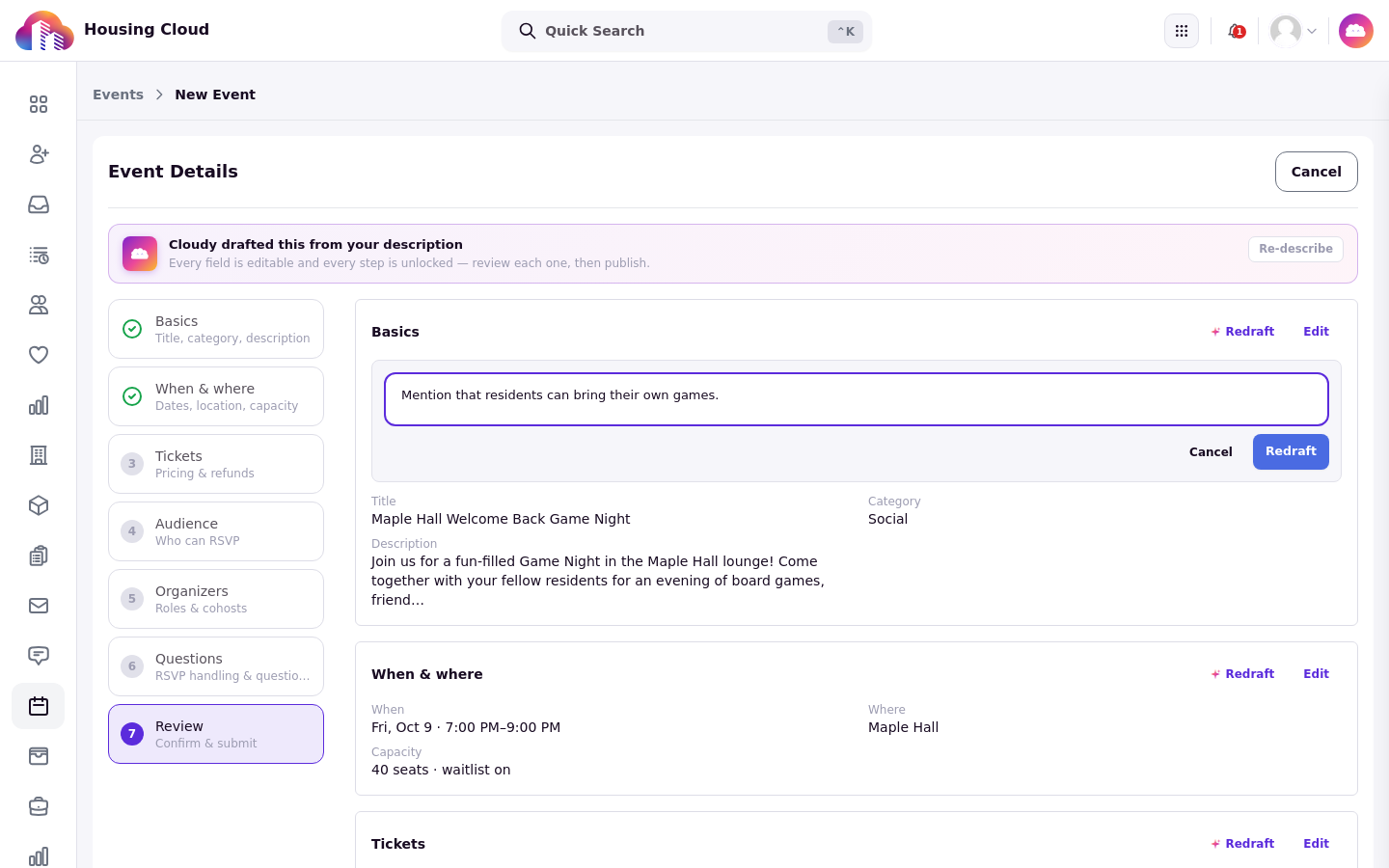The image size is (1389, 868).
Task: Click the heart icon in the sidebar
Action: pyautogui.click(x=39, y=355)
